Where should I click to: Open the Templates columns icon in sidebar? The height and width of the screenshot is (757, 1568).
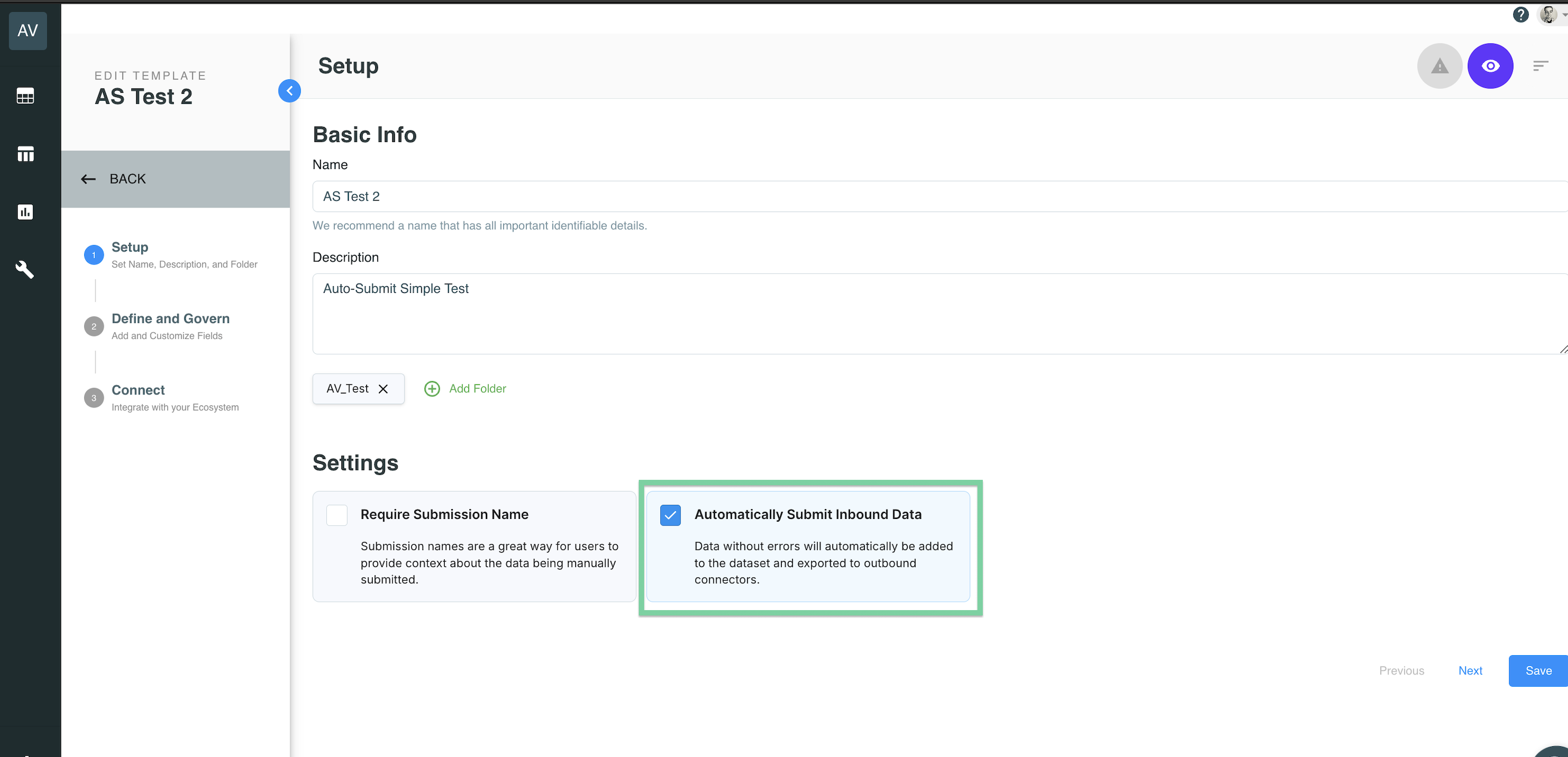coord(25,153)
